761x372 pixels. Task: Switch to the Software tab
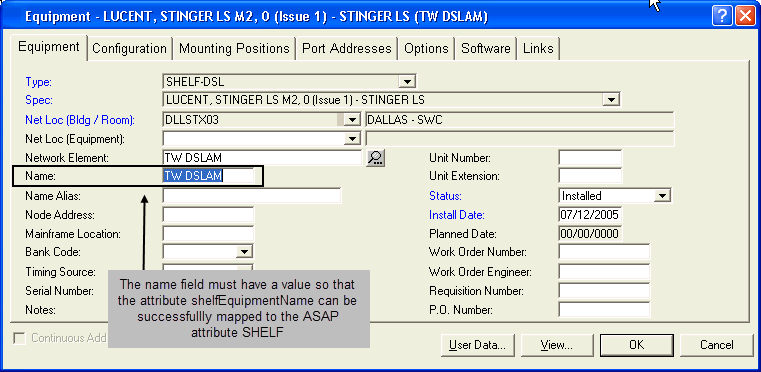click(x=485, y=49)
